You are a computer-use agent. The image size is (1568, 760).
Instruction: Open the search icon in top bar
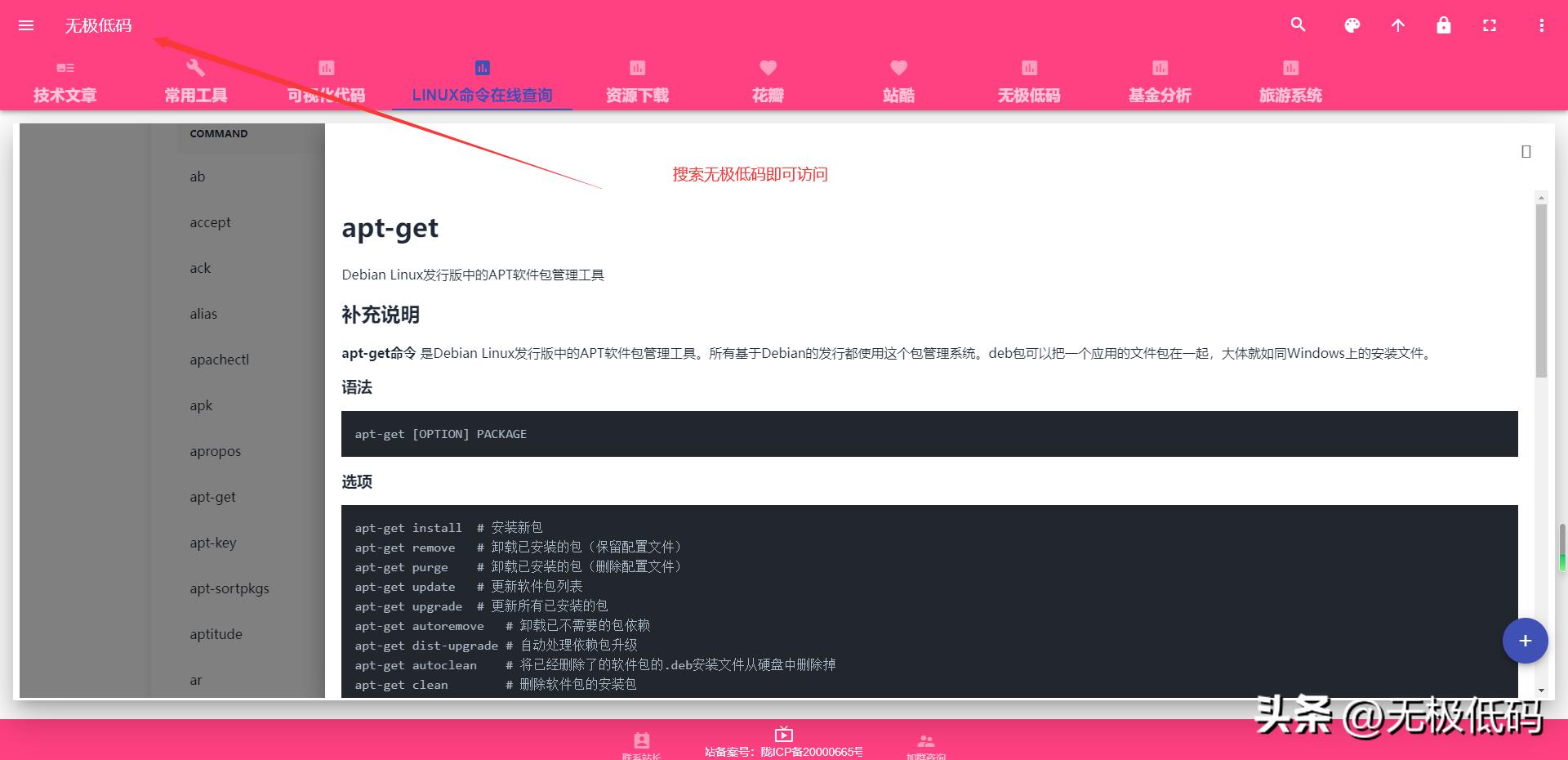[1297, 25]
